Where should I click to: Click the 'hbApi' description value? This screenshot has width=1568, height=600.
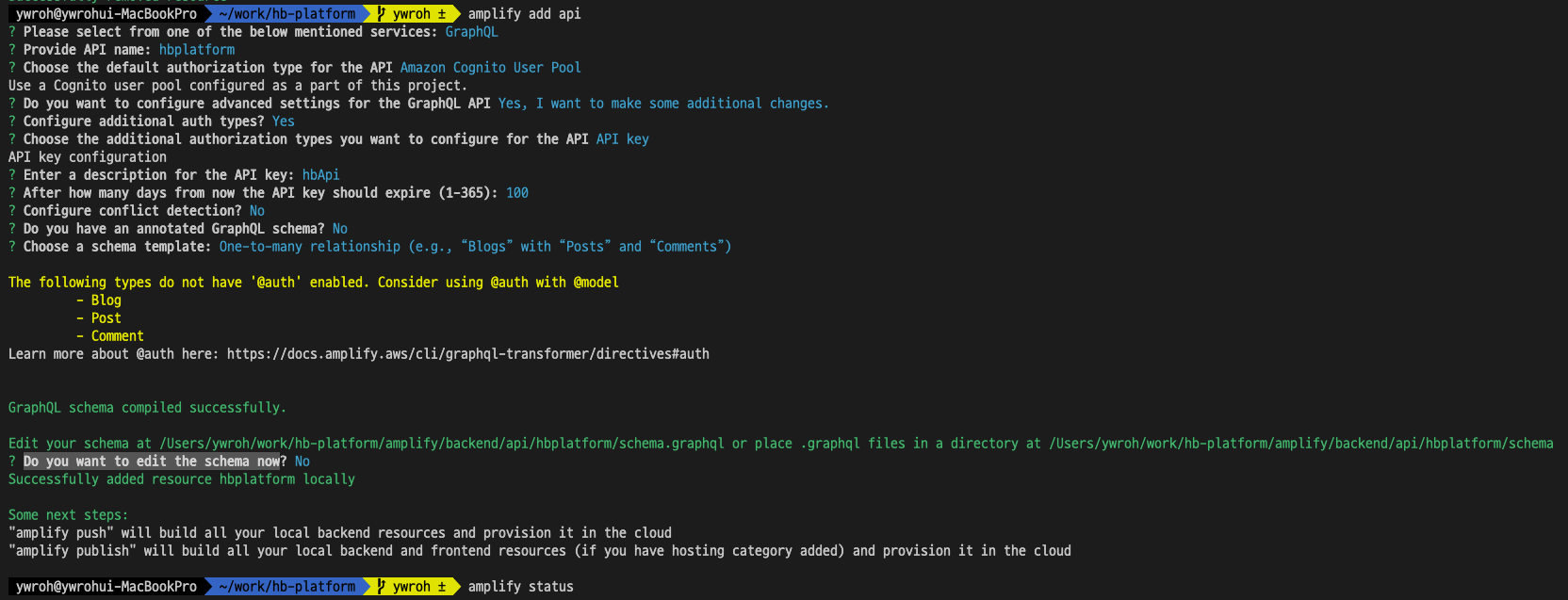tap(321, 175)
